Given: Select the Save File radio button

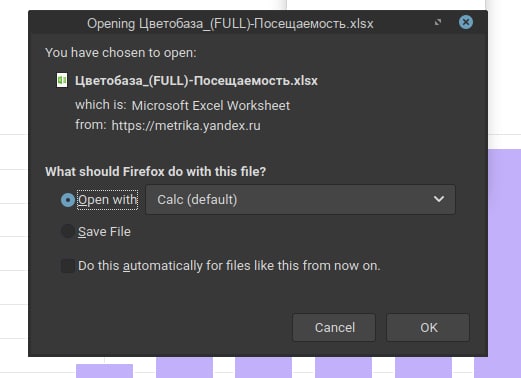Looking at the screenshot, I should [68, 231].
